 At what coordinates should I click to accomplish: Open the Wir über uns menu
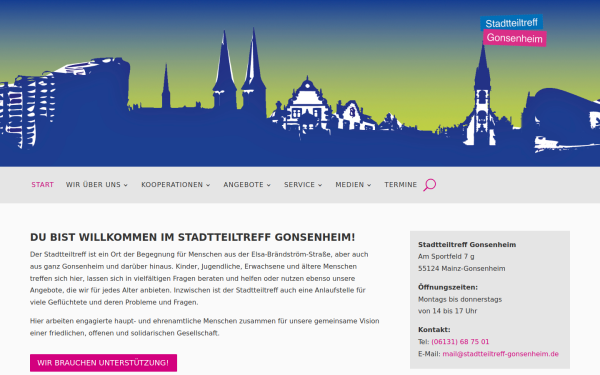tap(93, 185)
